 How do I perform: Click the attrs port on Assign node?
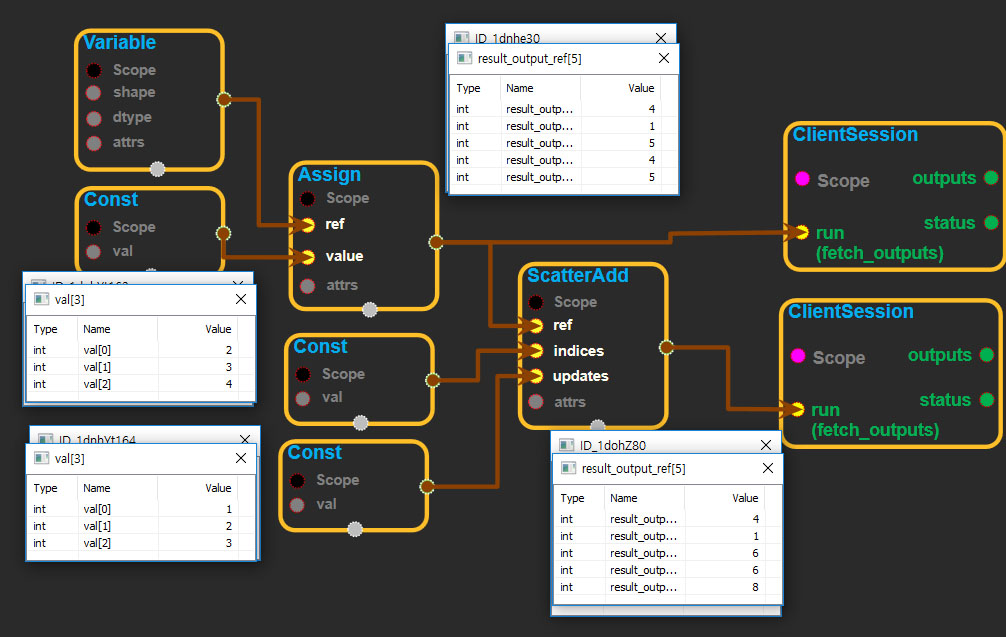(x=307, y=285)
